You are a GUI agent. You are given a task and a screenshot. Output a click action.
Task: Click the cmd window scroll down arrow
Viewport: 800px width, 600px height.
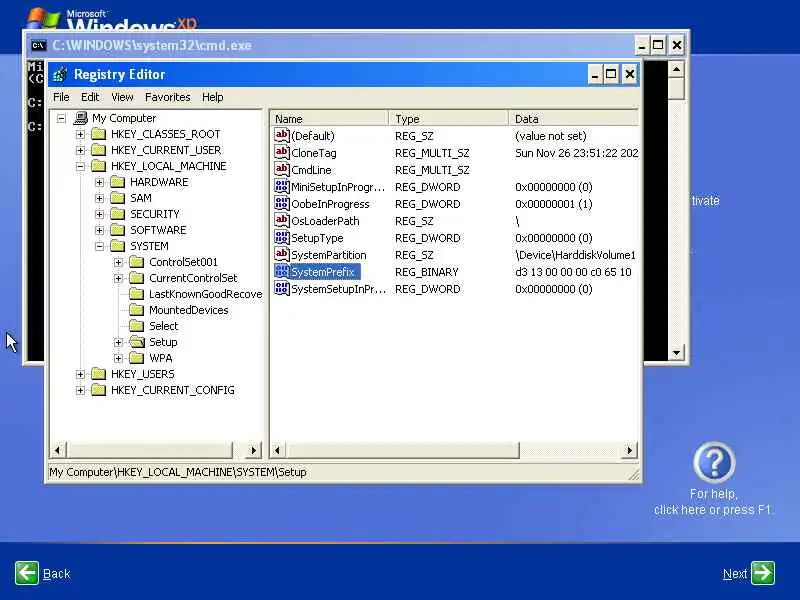[x=676, y=353]
